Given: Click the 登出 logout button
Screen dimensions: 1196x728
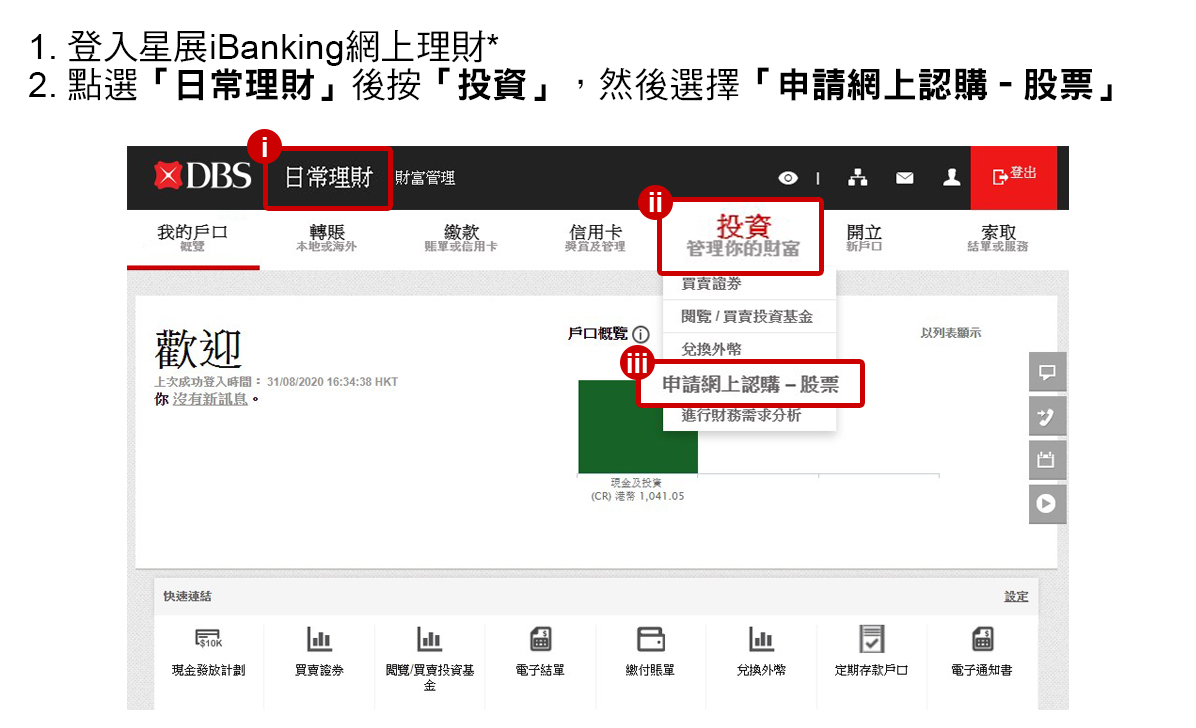Looking at the screenshot, I should click(x=1013, y=177).
